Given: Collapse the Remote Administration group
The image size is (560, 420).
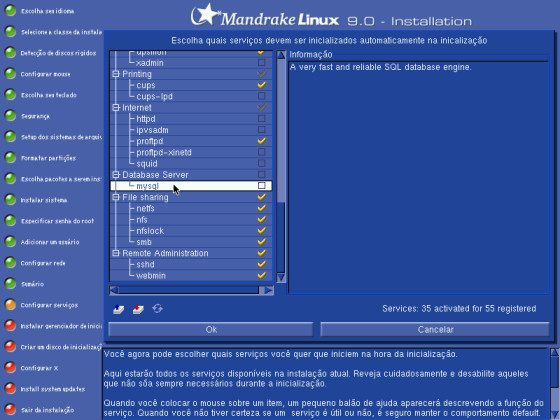Looking at the screenshot, I should 116,253.
